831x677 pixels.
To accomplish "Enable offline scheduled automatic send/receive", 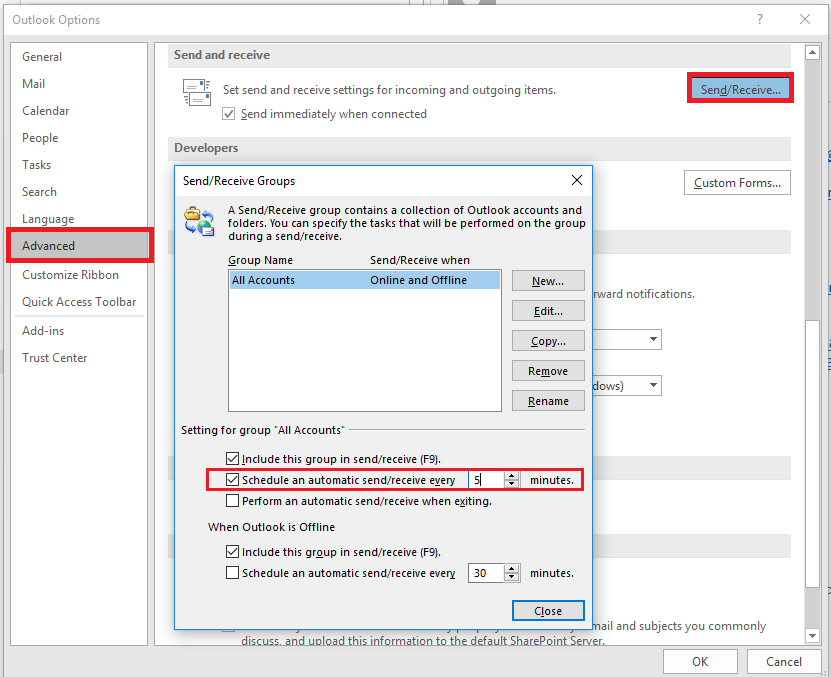I will (x=232, y=572).
